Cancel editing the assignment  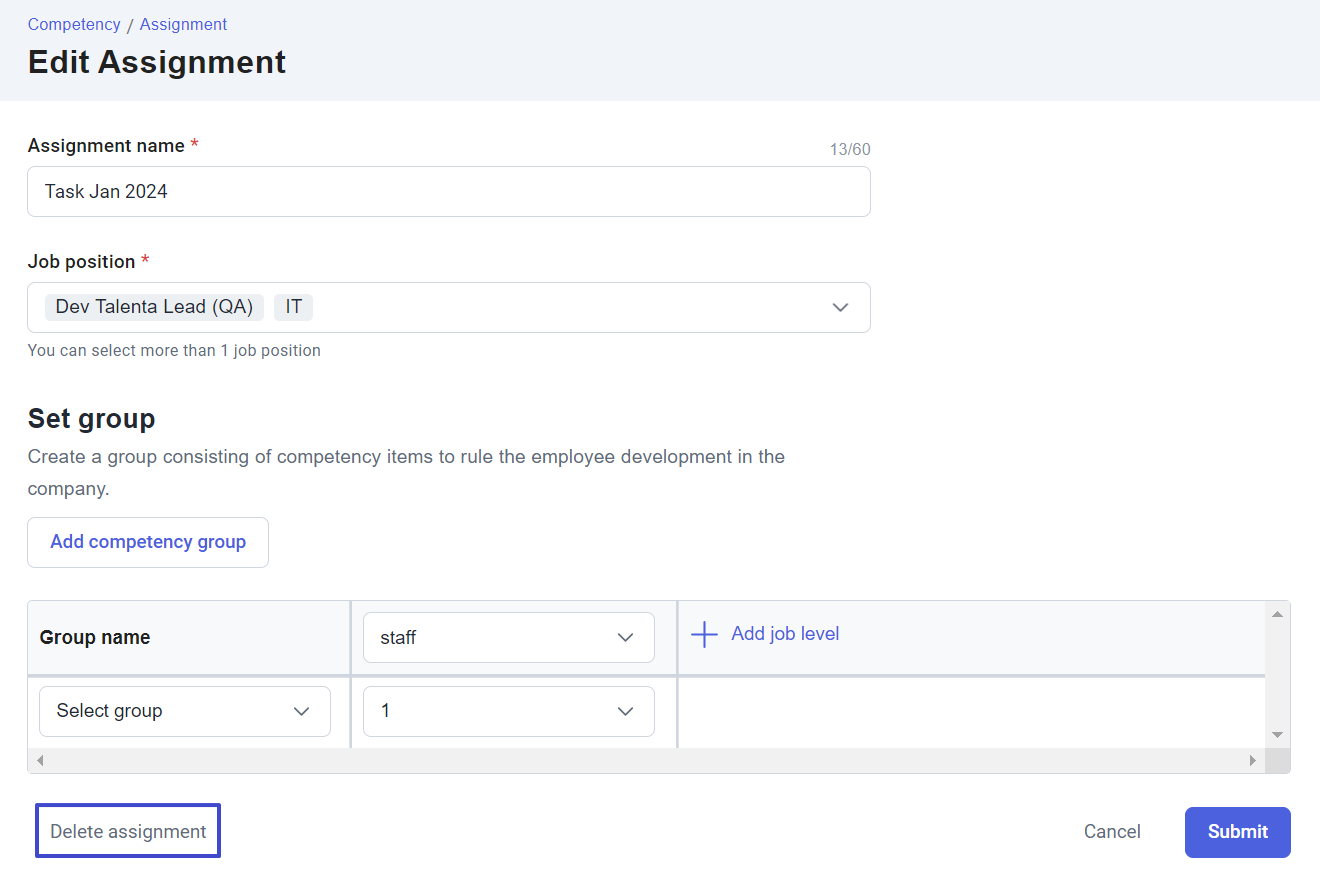tap(1112, 832)
